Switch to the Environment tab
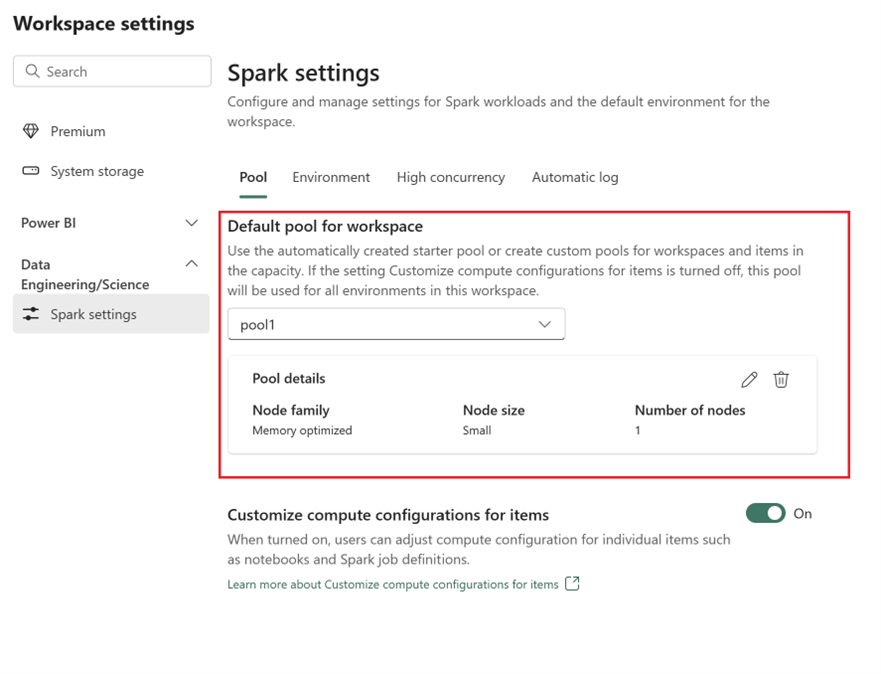 pos(331,177)
